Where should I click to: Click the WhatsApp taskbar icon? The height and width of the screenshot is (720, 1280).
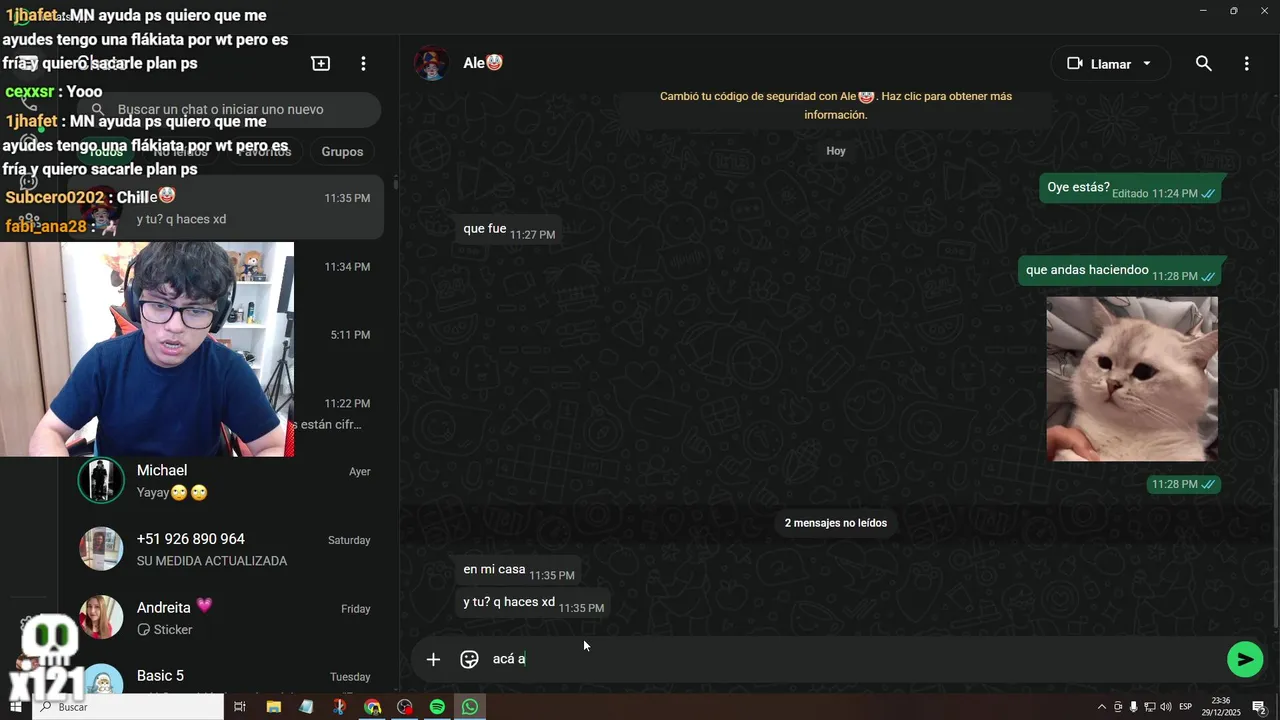pos(470,707)
